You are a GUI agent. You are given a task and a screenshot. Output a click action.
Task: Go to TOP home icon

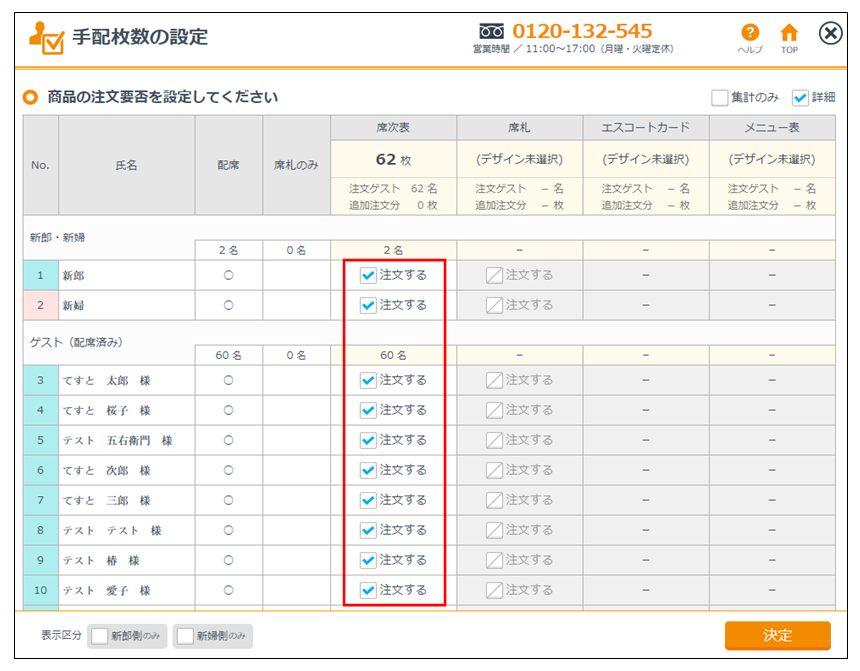coord(789,35)
